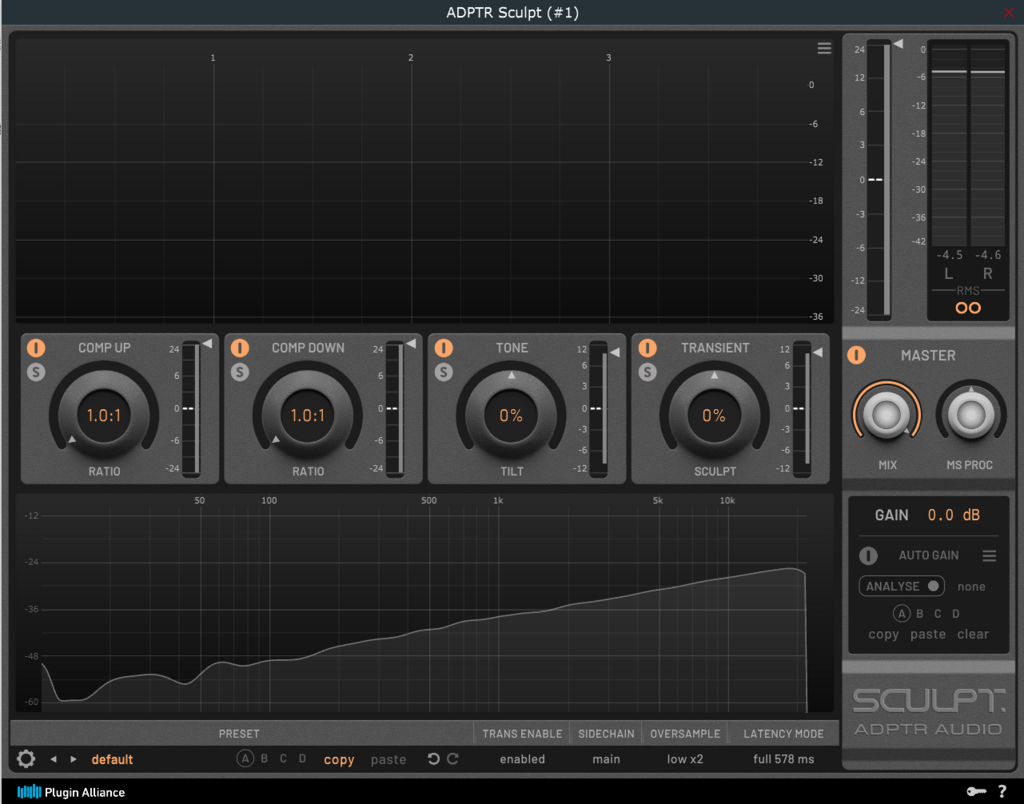Image resolution: width=1024 pixels, height=804 pixels.
Task: Select Auto Gain slot A
Action: tap(901, 614)
